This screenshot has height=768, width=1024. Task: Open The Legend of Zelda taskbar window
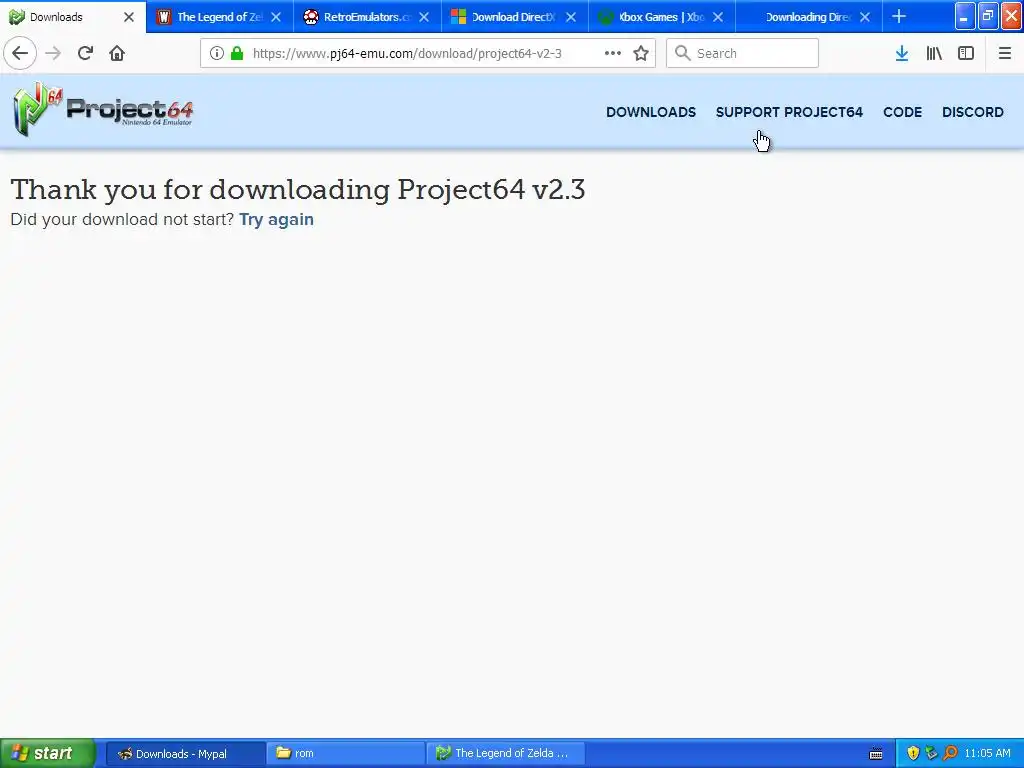[506, 753]
